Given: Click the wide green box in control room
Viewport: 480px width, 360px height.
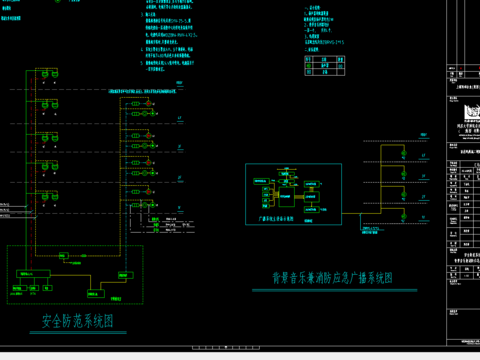Looking at the screenshot, I should point(33,274).
